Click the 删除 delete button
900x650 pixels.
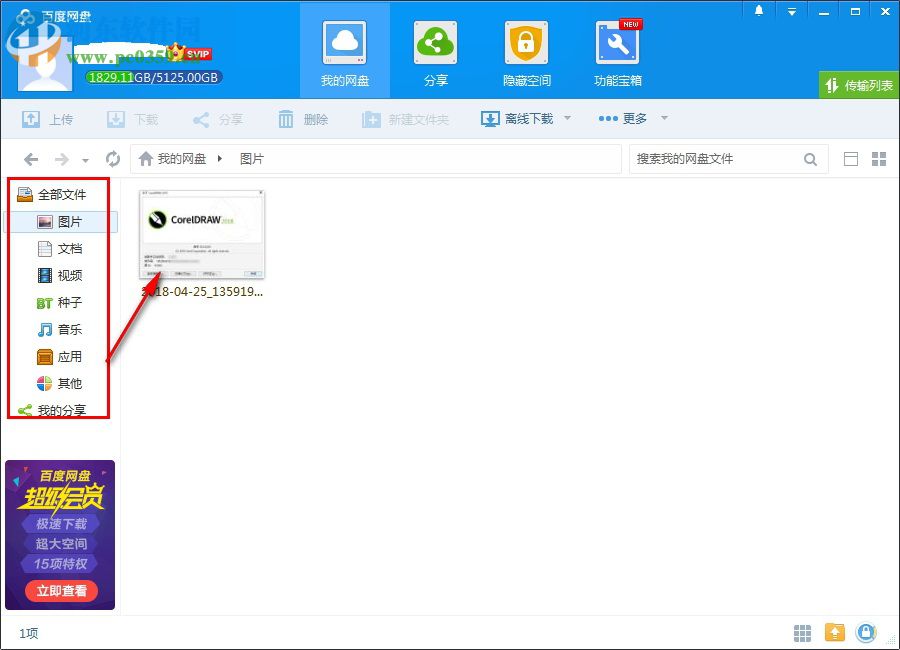click(303, 119)
